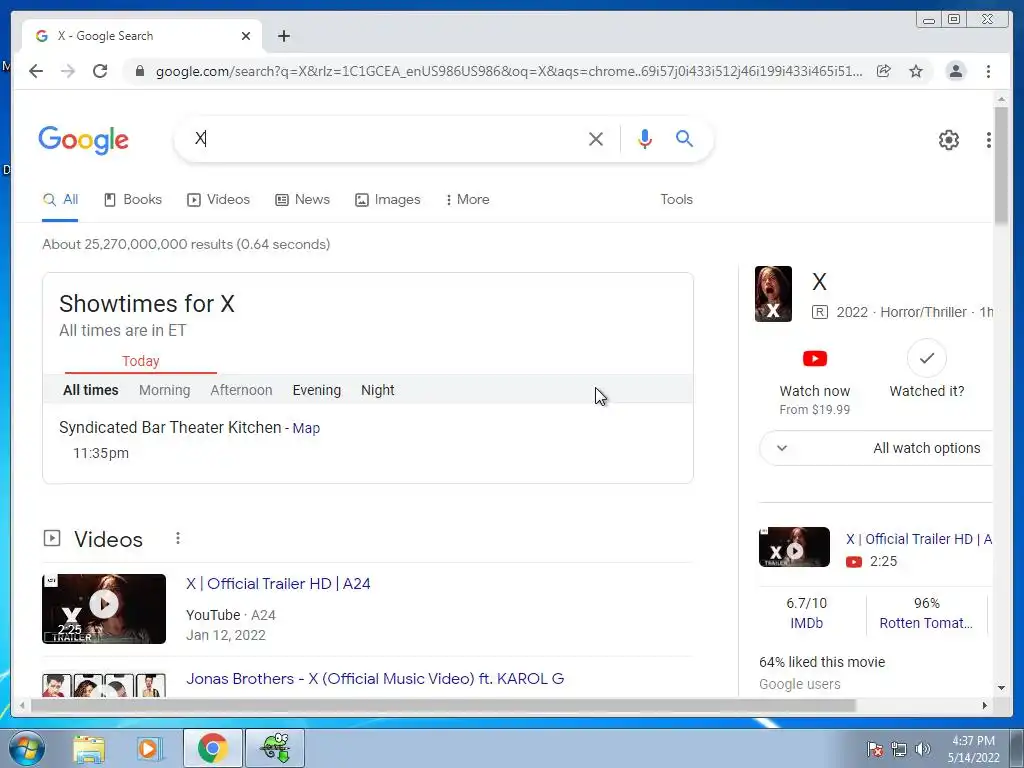Viewport: 1024px width, 768px height.
Task: Open the search Tools options
Action: tap(676, 200)
